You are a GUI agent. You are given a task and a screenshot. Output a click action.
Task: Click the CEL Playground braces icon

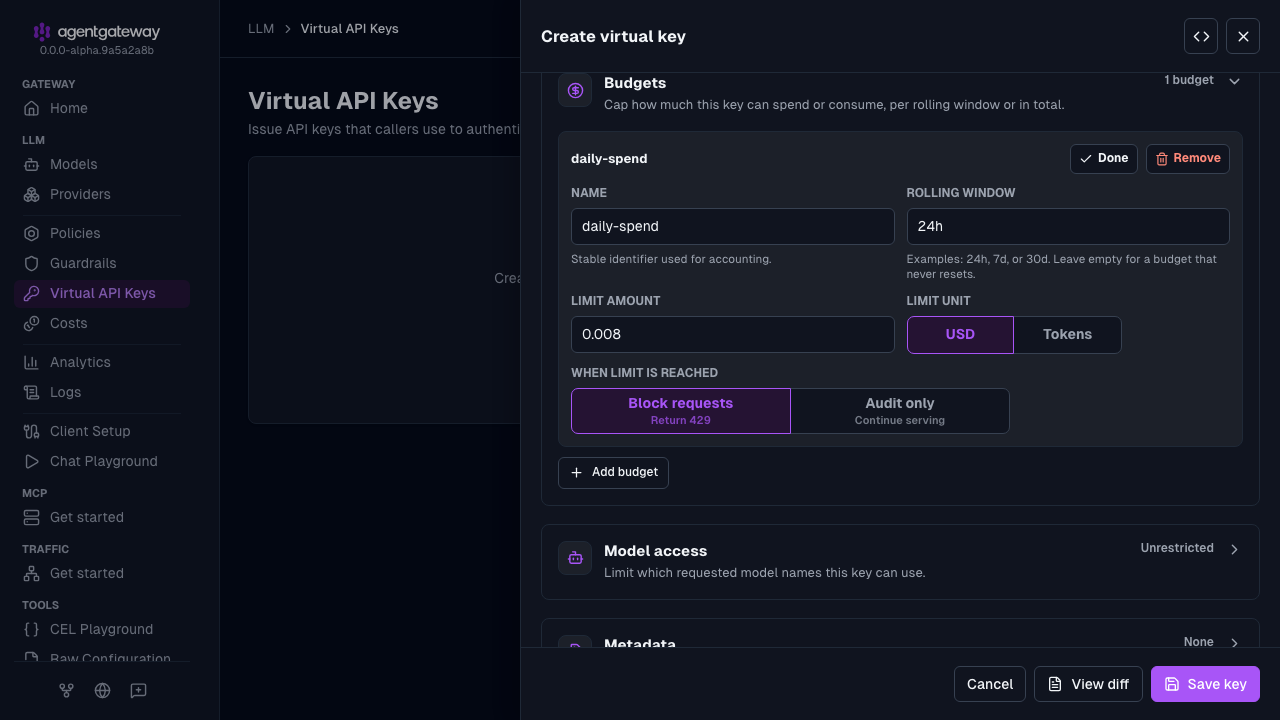32,629
